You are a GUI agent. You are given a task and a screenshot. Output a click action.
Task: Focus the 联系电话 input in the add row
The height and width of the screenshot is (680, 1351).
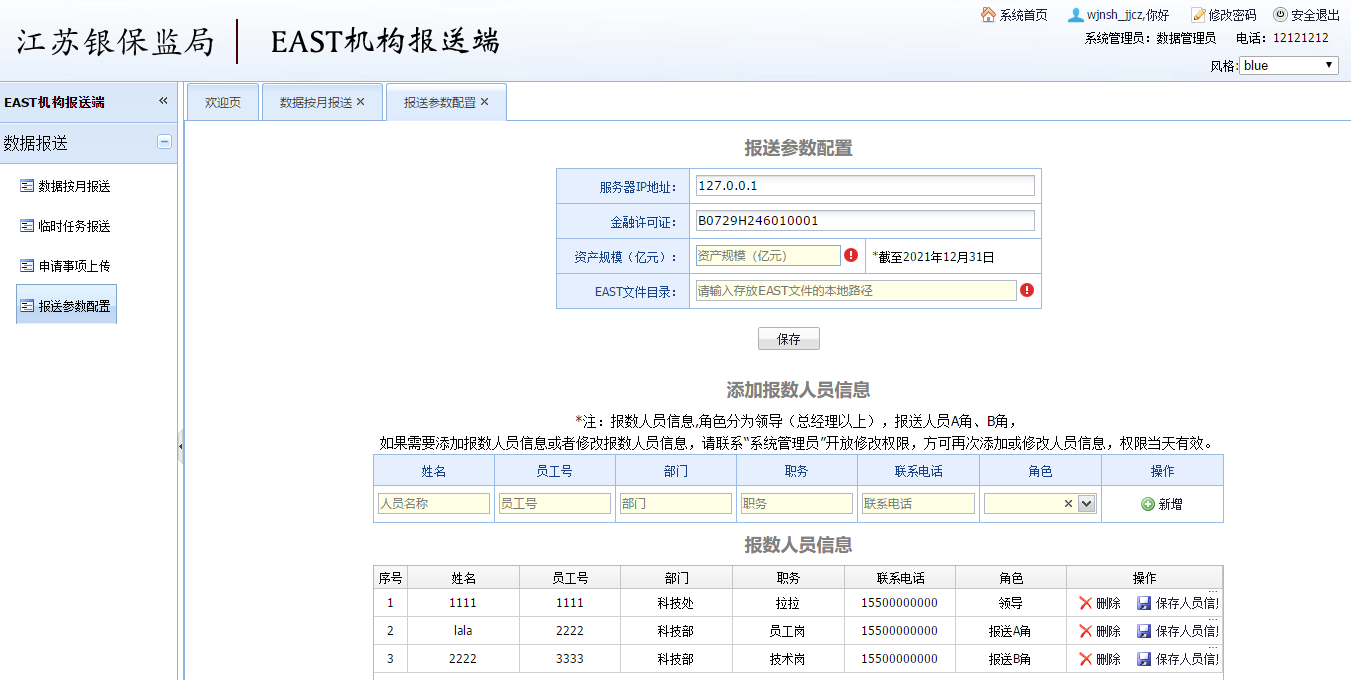918,504
